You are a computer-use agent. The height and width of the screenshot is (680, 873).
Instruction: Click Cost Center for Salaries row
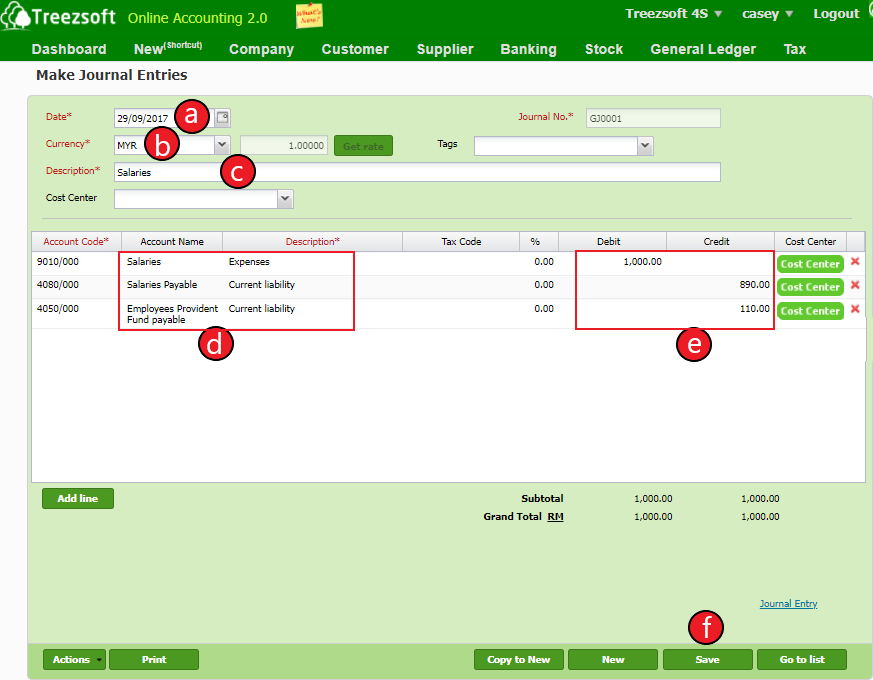[x=810, y=264]
